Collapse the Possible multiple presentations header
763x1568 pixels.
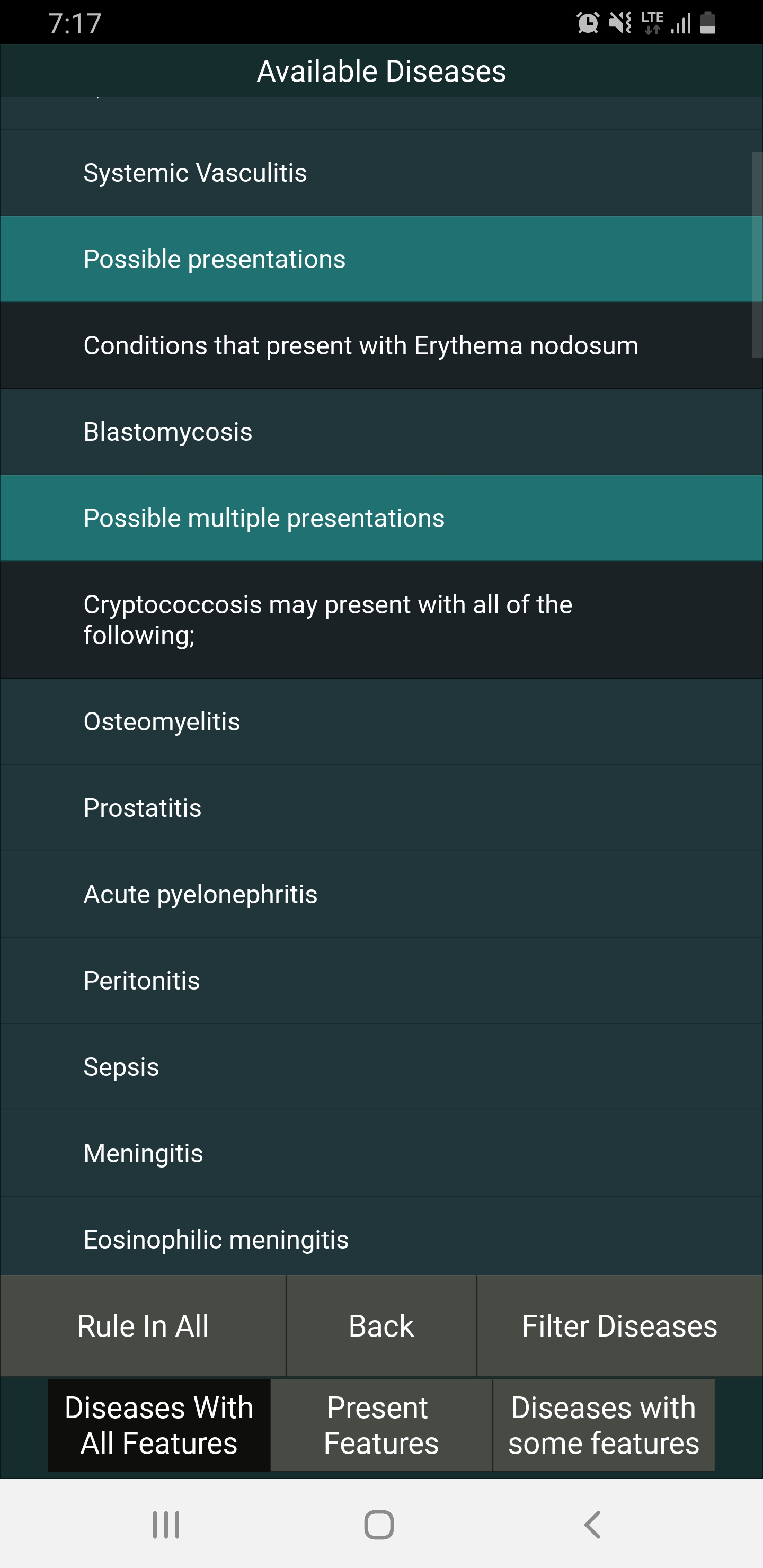[x=264, y=519]
